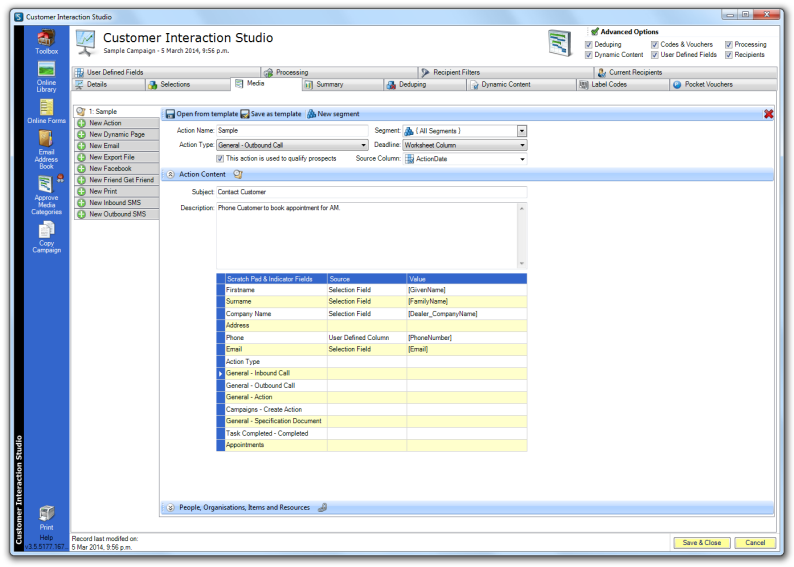Toggle the Deduping checkbox

(590, 45)
